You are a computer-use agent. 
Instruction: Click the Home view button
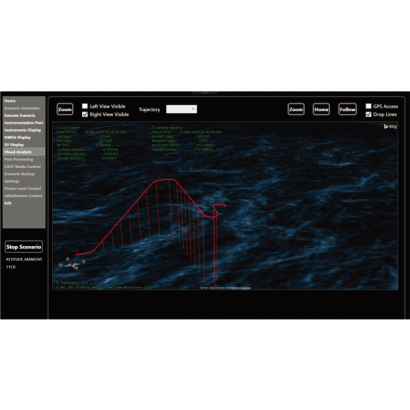point(321,109)
